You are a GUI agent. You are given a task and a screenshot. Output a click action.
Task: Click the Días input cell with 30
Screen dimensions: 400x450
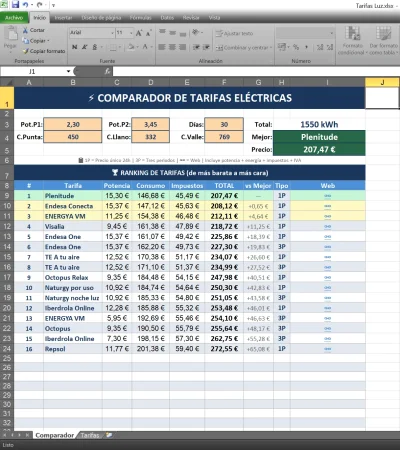coord(224,124)
